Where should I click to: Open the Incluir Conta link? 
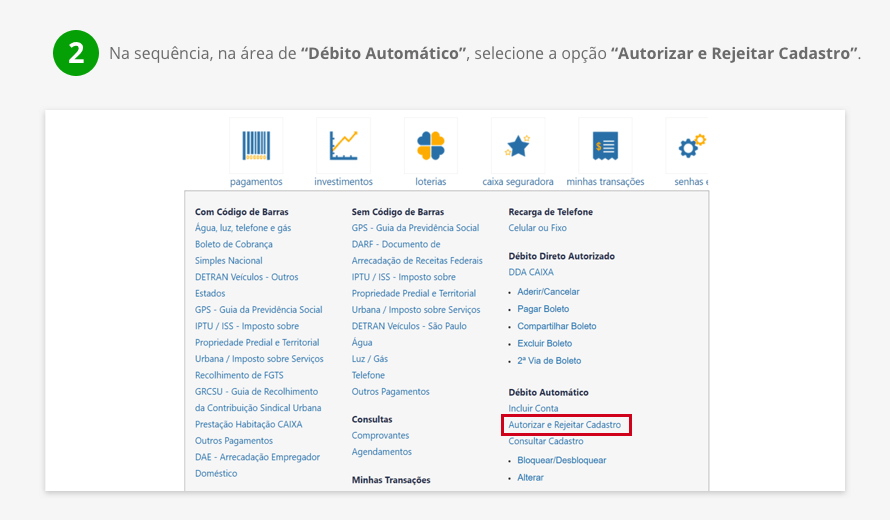click(533, 409)
